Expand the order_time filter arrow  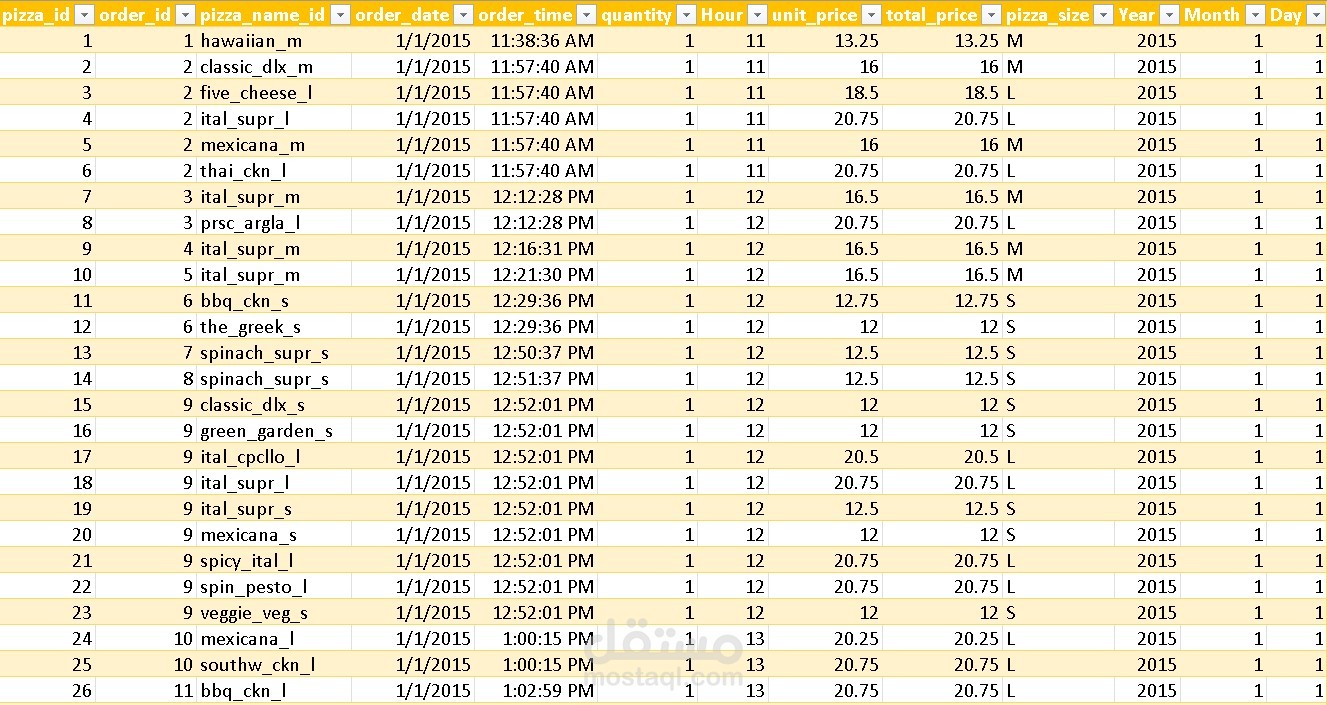tap(586, 15)
